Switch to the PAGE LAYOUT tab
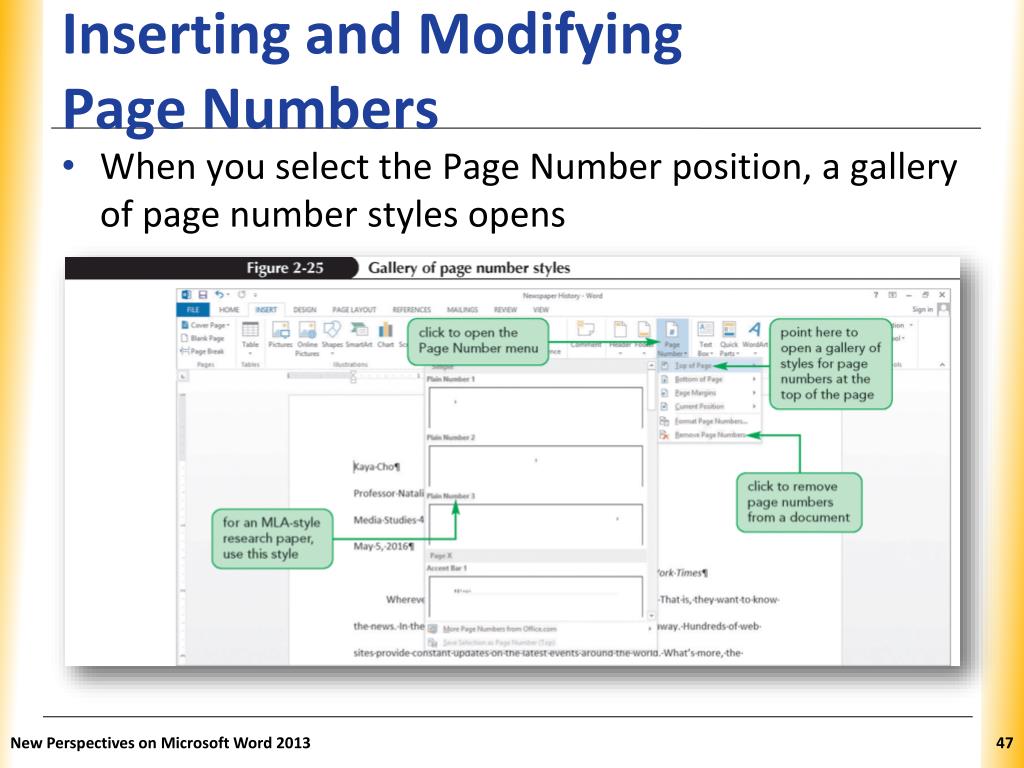 coord(354,310)
